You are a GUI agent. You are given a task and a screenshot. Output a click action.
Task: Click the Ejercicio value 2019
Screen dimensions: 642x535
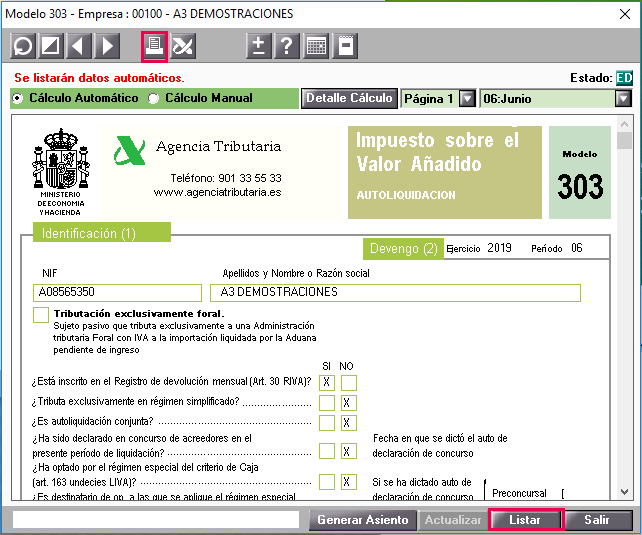pyautogui.click(x=499, y=248)
